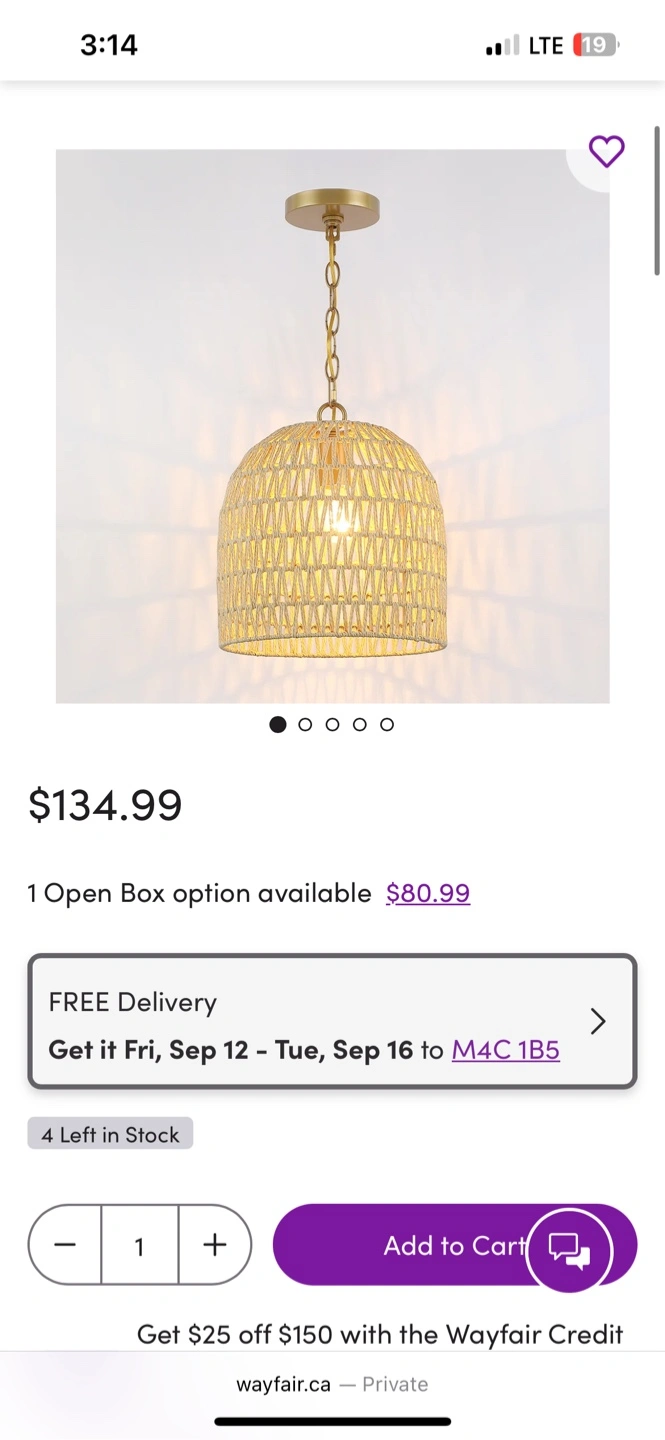This screenshot has height=1440, width=665.
Task: Tap the wayfair.ca address bar
Action: (x=332, y=1385)
